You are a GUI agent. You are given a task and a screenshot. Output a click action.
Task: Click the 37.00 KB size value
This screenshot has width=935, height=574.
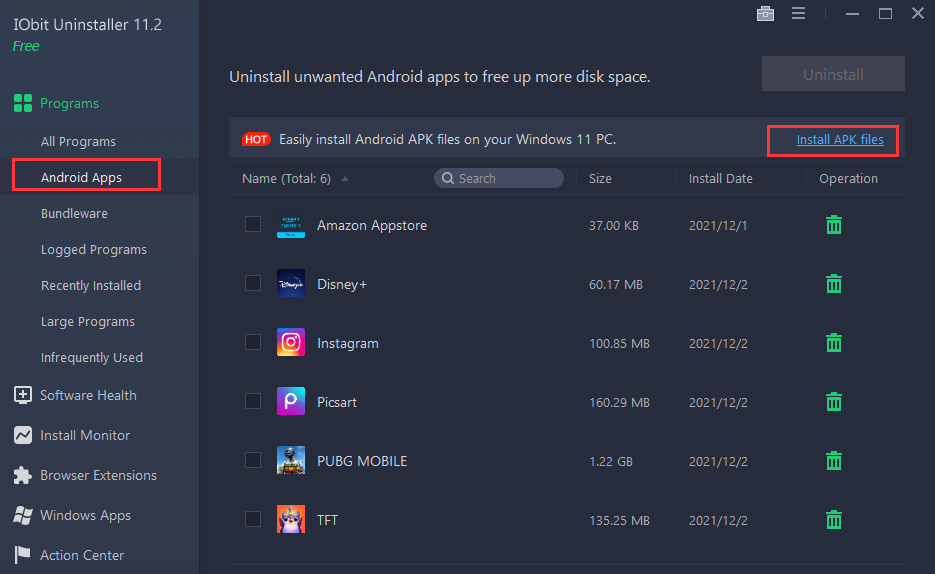[x=614, y=225]
